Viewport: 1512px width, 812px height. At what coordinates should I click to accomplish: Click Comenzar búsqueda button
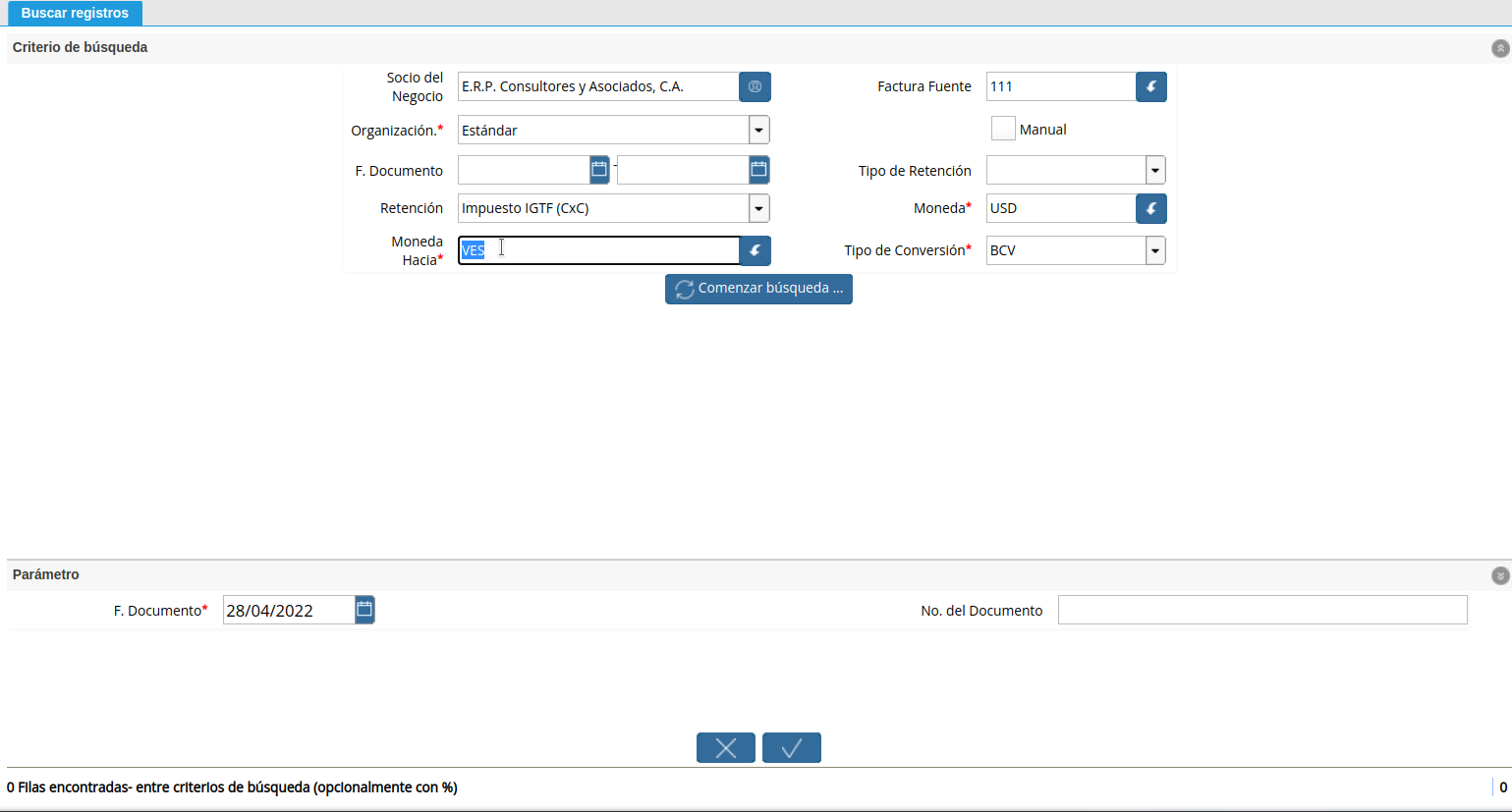(x=758, y=289)
